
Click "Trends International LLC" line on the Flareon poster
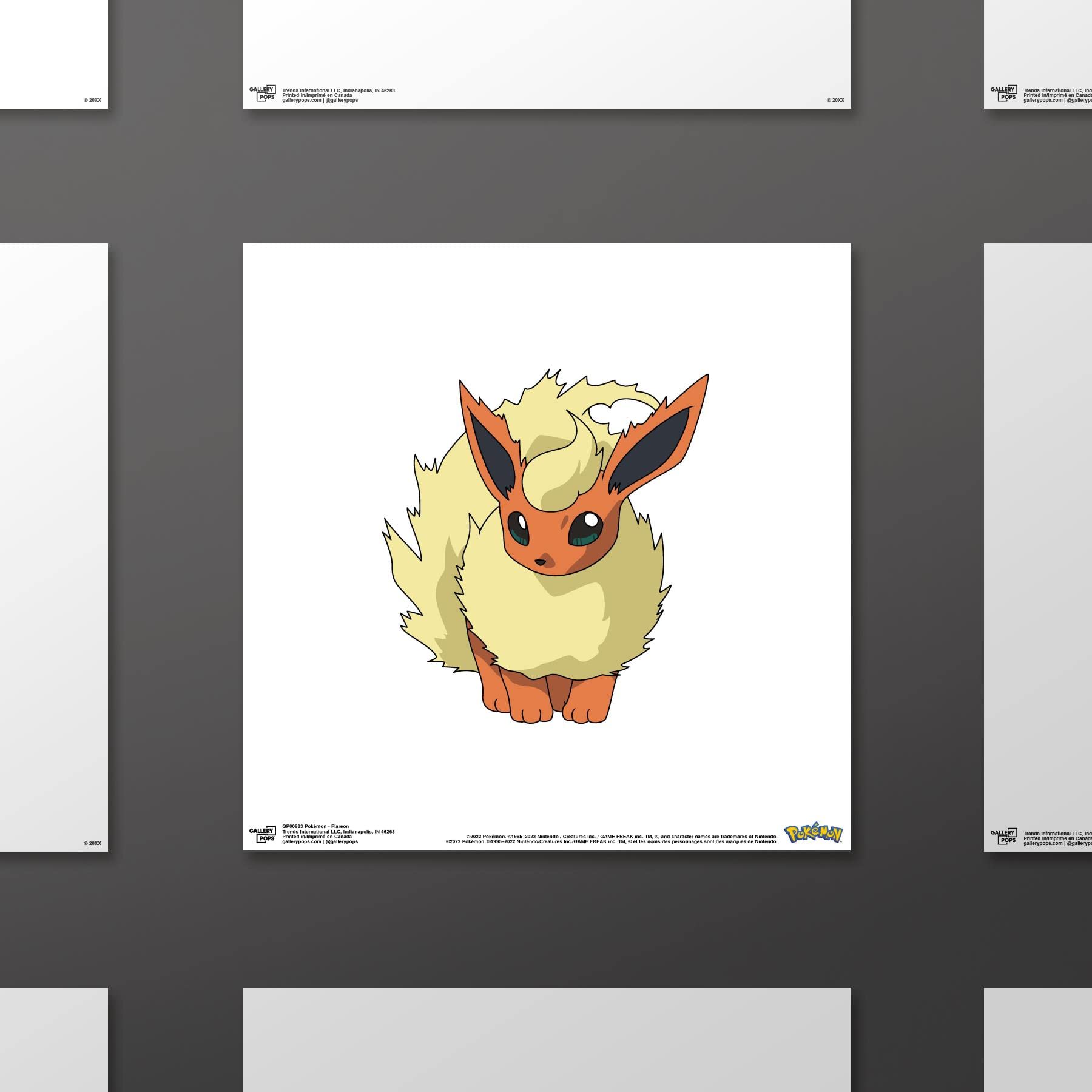pyautogui.click(x=339, y=832)
